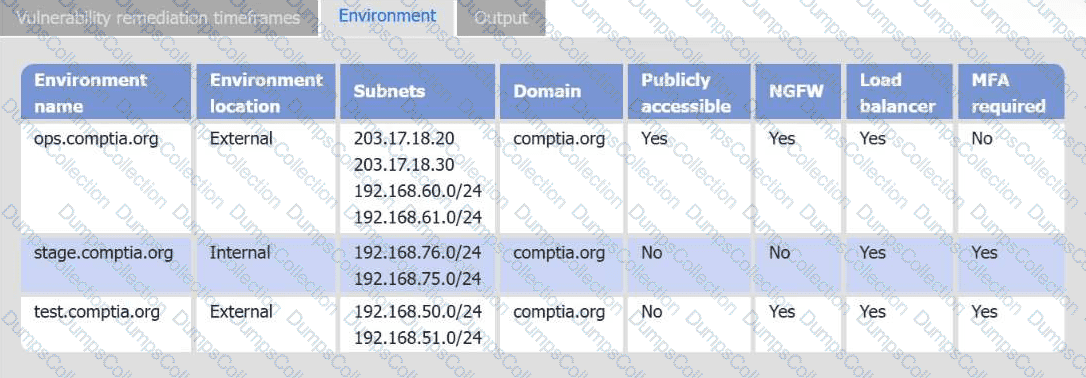Click the MFA required column header

point(1011,92)
